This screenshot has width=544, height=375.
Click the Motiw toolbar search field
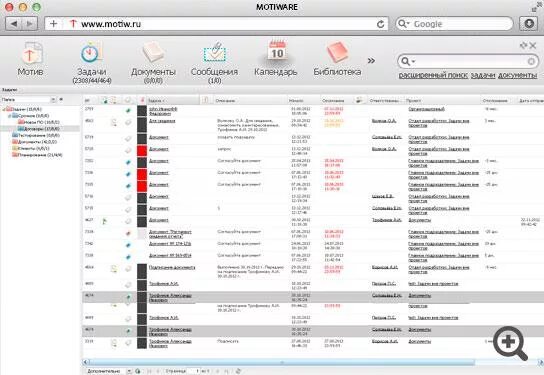[x=468, y=62]
